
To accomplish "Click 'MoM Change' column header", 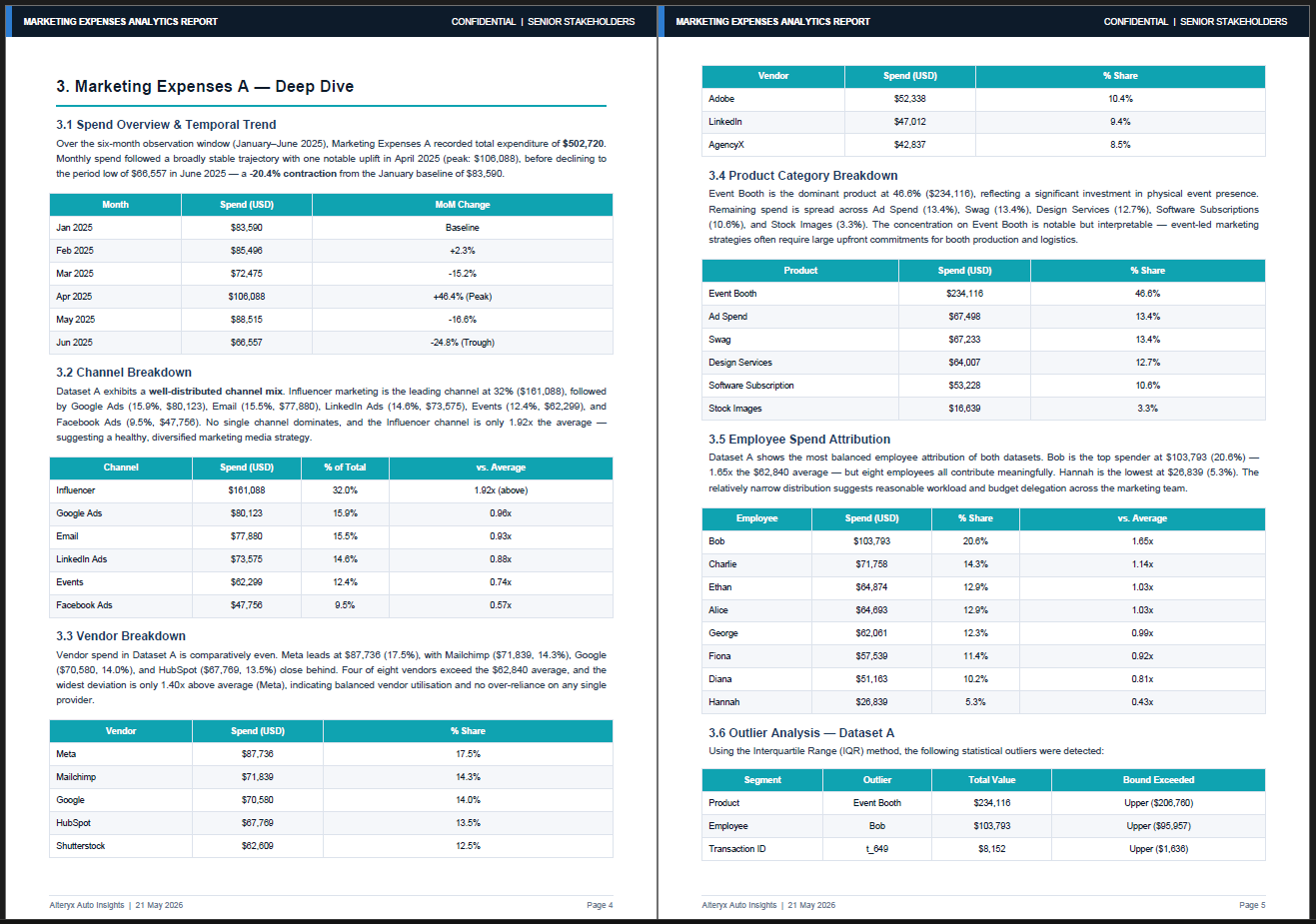I will coord(463,205).
